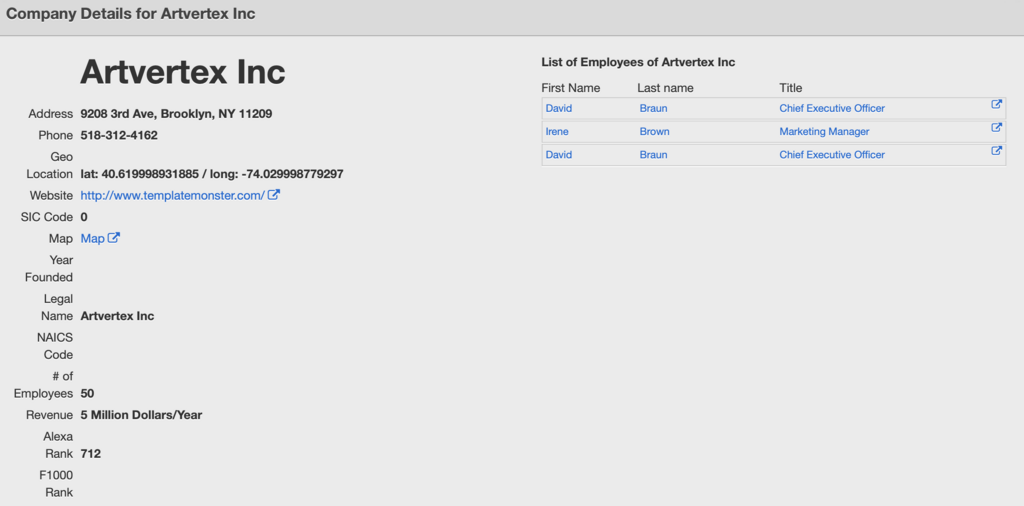
Task: Open the Map link
Action: pos(92,239)
